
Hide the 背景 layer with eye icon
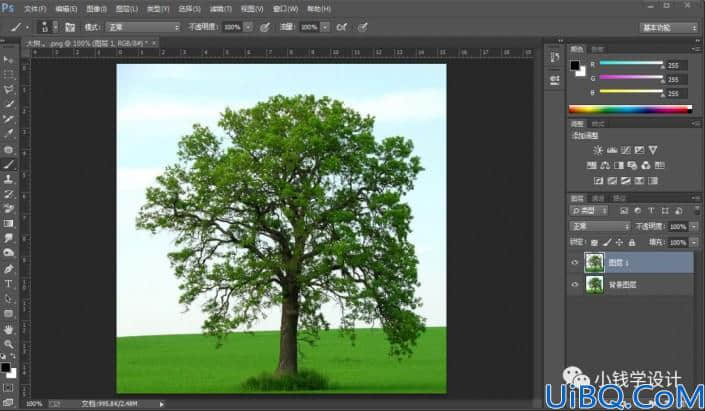(x=575, y=284)
